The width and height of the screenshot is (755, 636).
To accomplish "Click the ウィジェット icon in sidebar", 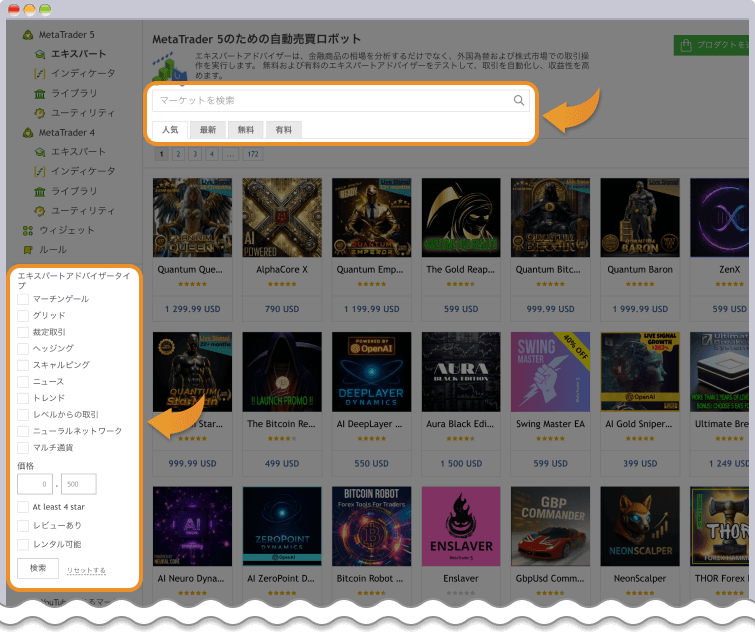I will (28, 231).
